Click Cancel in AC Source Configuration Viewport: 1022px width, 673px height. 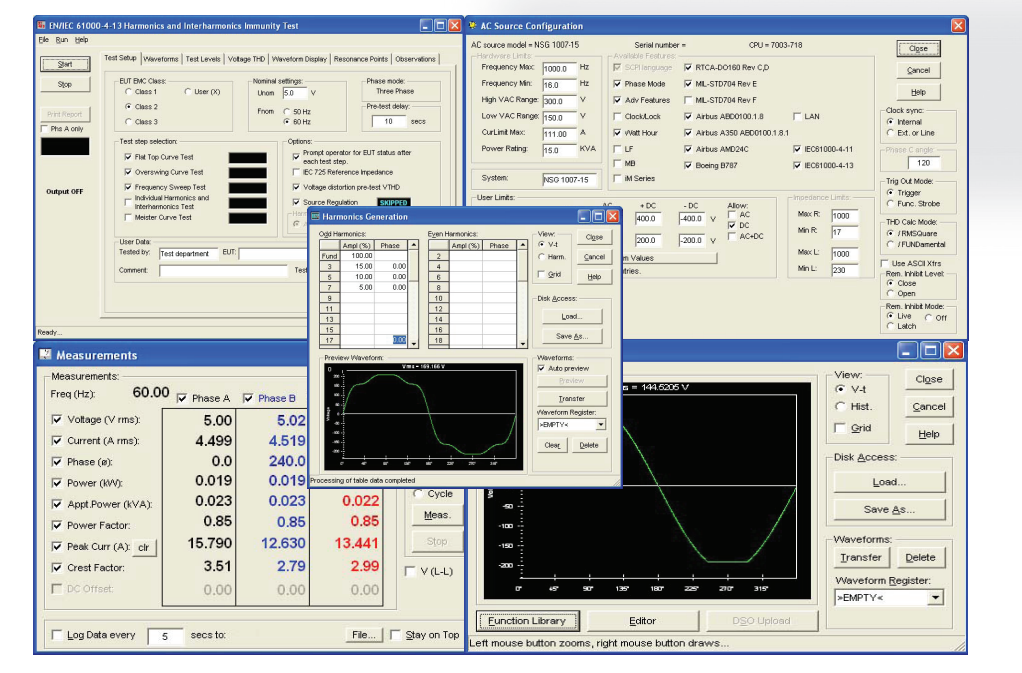tap(918, 70)
